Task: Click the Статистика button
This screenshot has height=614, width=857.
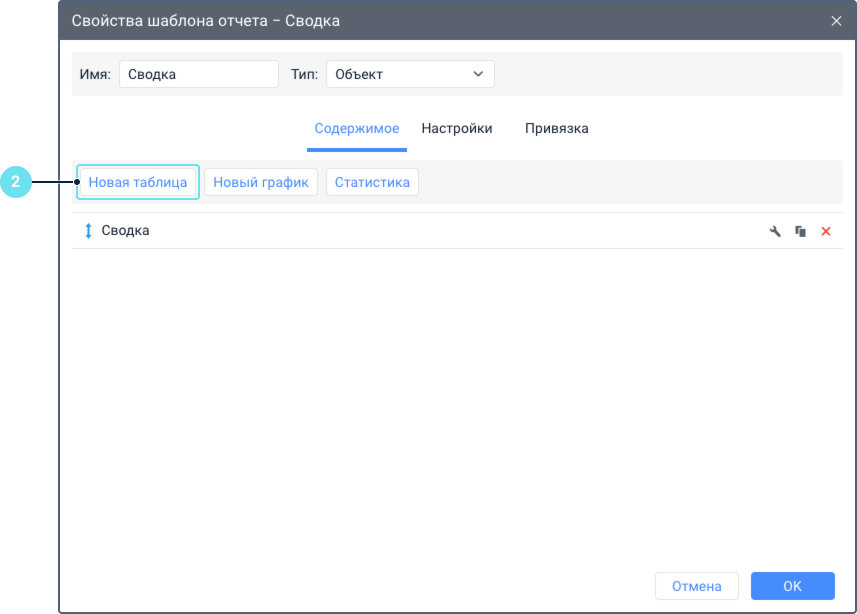Action: tap(372, 182)
